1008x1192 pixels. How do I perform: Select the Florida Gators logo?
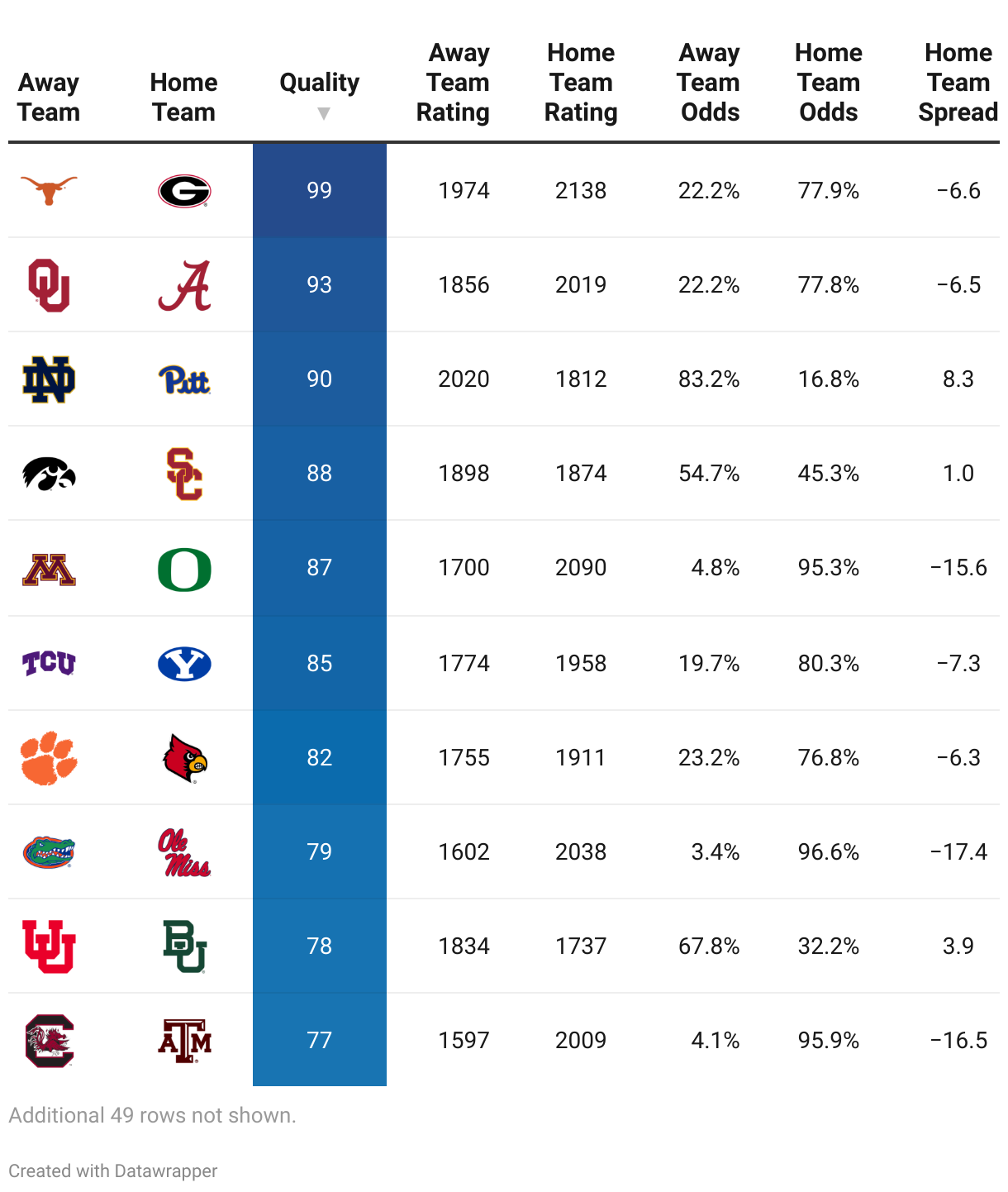[x=49, y=852]
